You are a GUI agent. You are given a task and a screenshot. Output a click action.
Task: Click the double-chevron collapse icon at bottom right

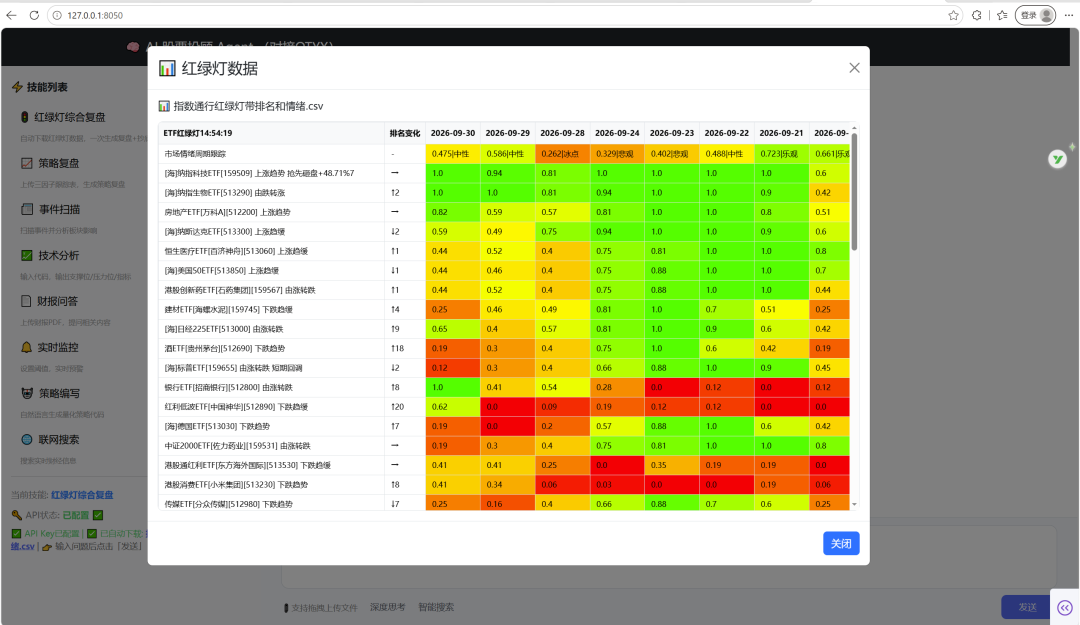click(x=1065, y=608)
